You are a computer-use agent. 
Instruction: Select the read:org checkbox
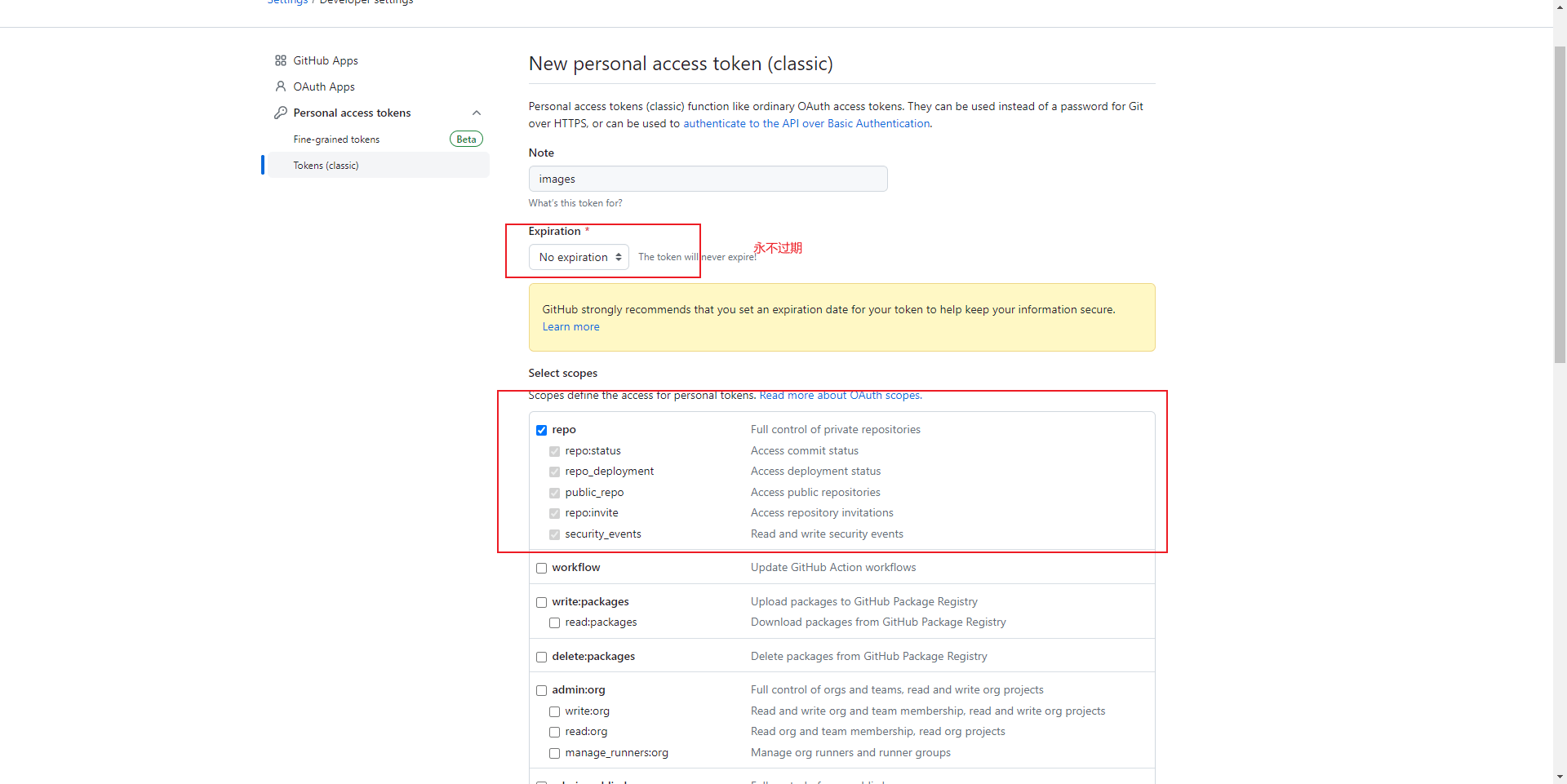tap(554, 732)
